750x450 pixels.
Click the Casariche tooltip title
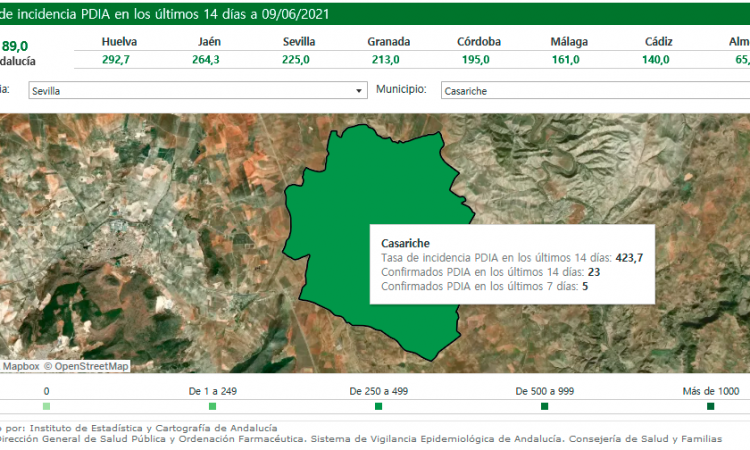405,243
